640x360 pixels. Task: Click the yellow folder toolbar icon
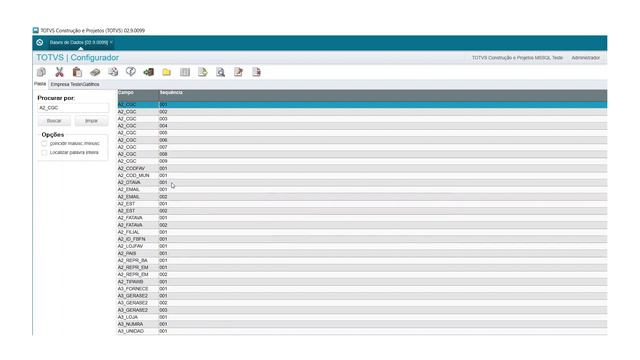167,72
